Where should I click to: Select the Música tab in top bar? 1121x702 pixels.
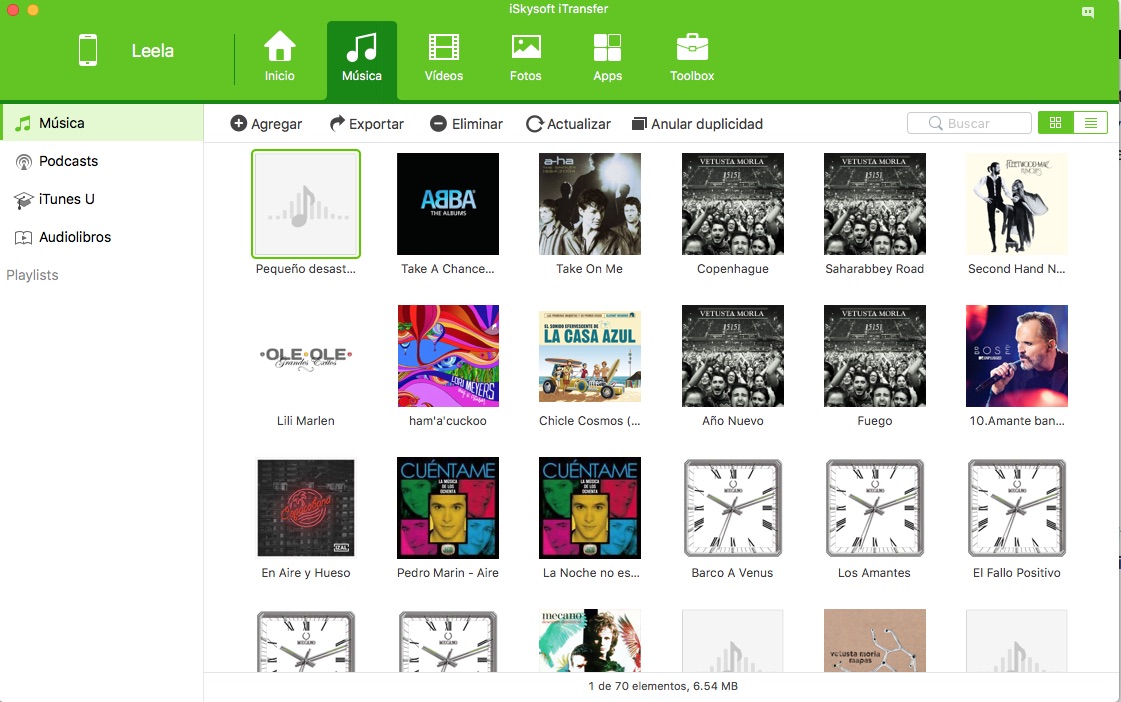point(362,59)
